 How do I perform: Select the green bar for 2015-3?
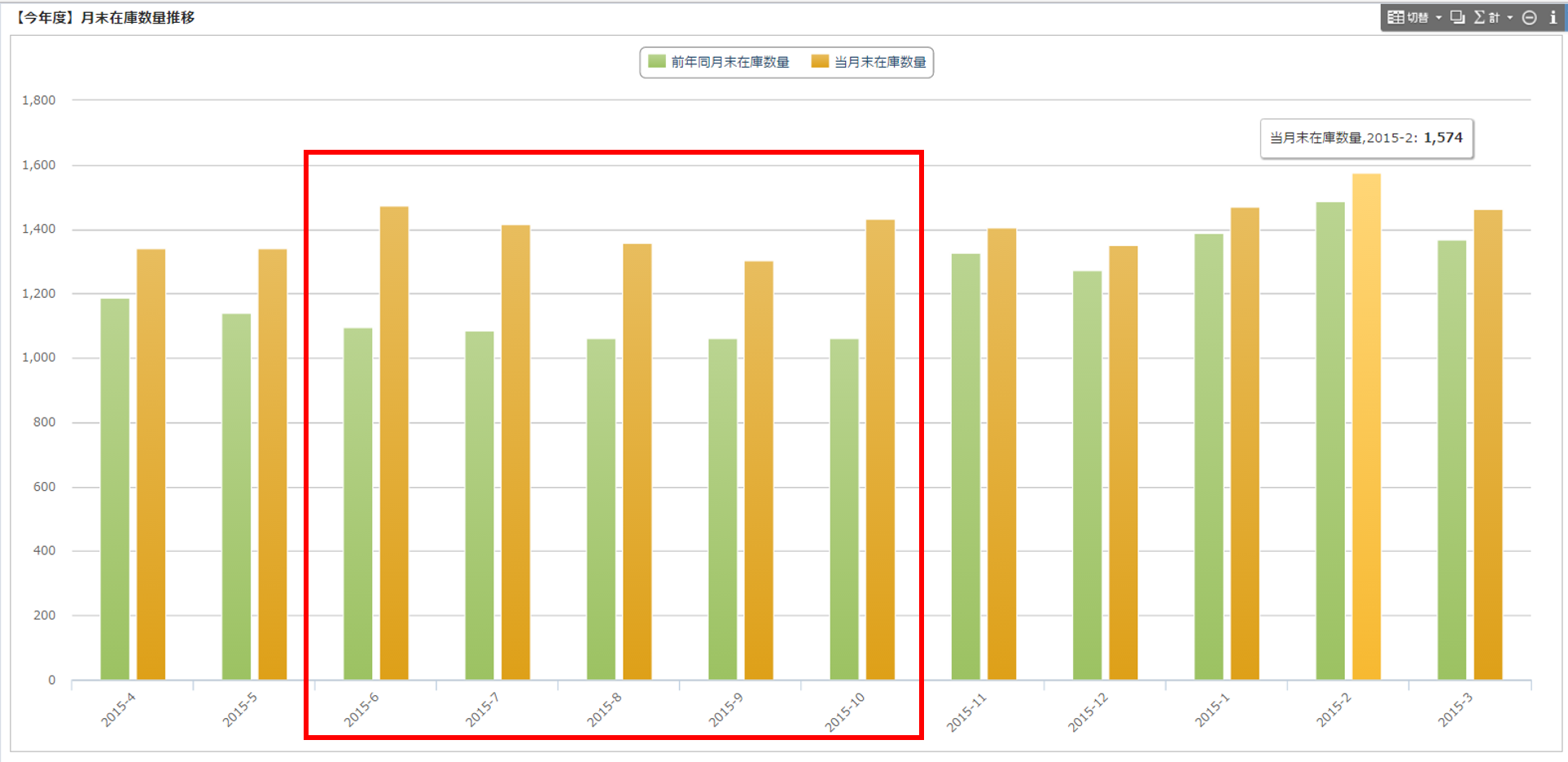[1452, 460]
